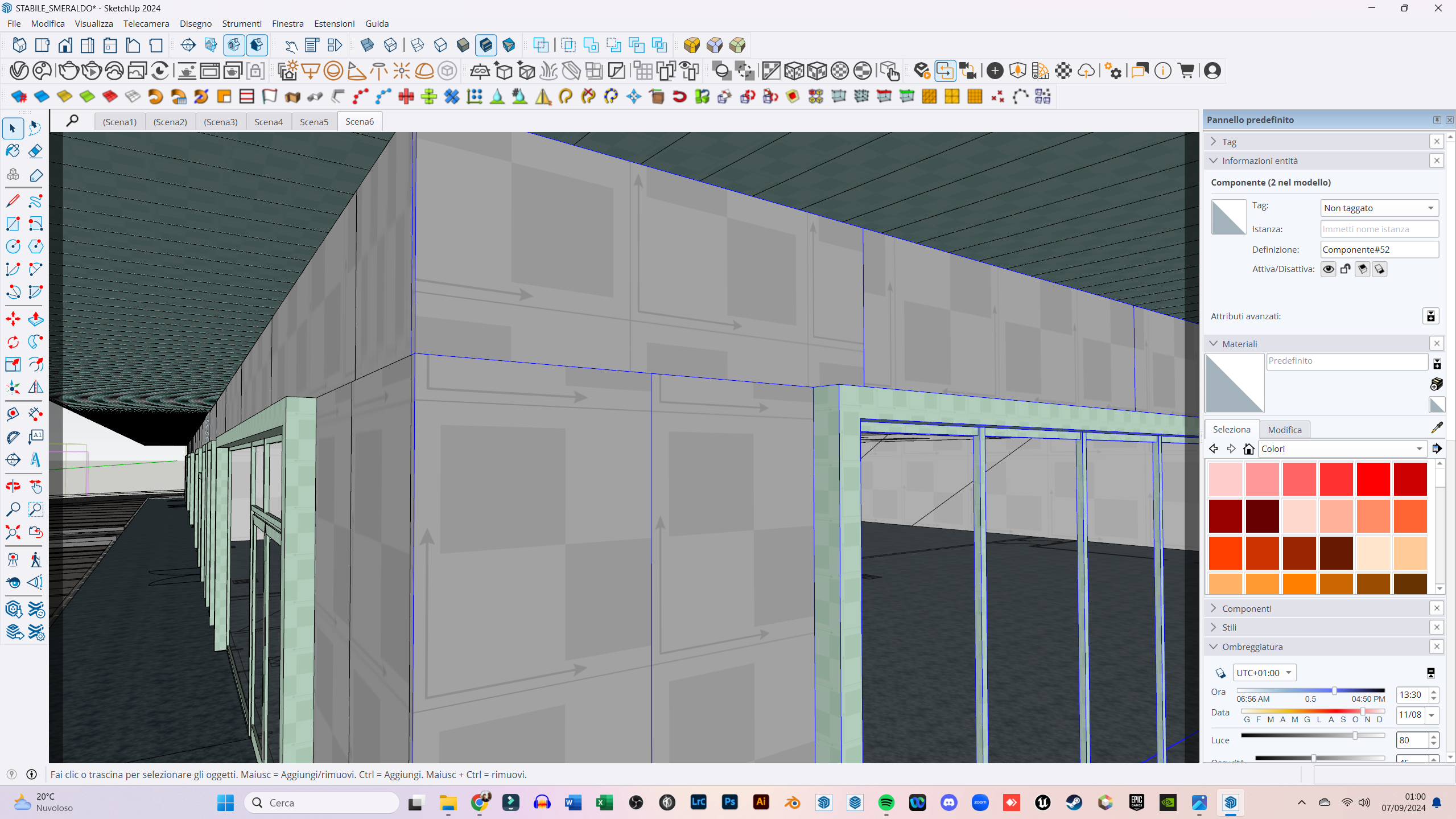Click the Zoom Extents tool
The height and width of the screenshot is (819, 1456).
(x=13, y=532)
